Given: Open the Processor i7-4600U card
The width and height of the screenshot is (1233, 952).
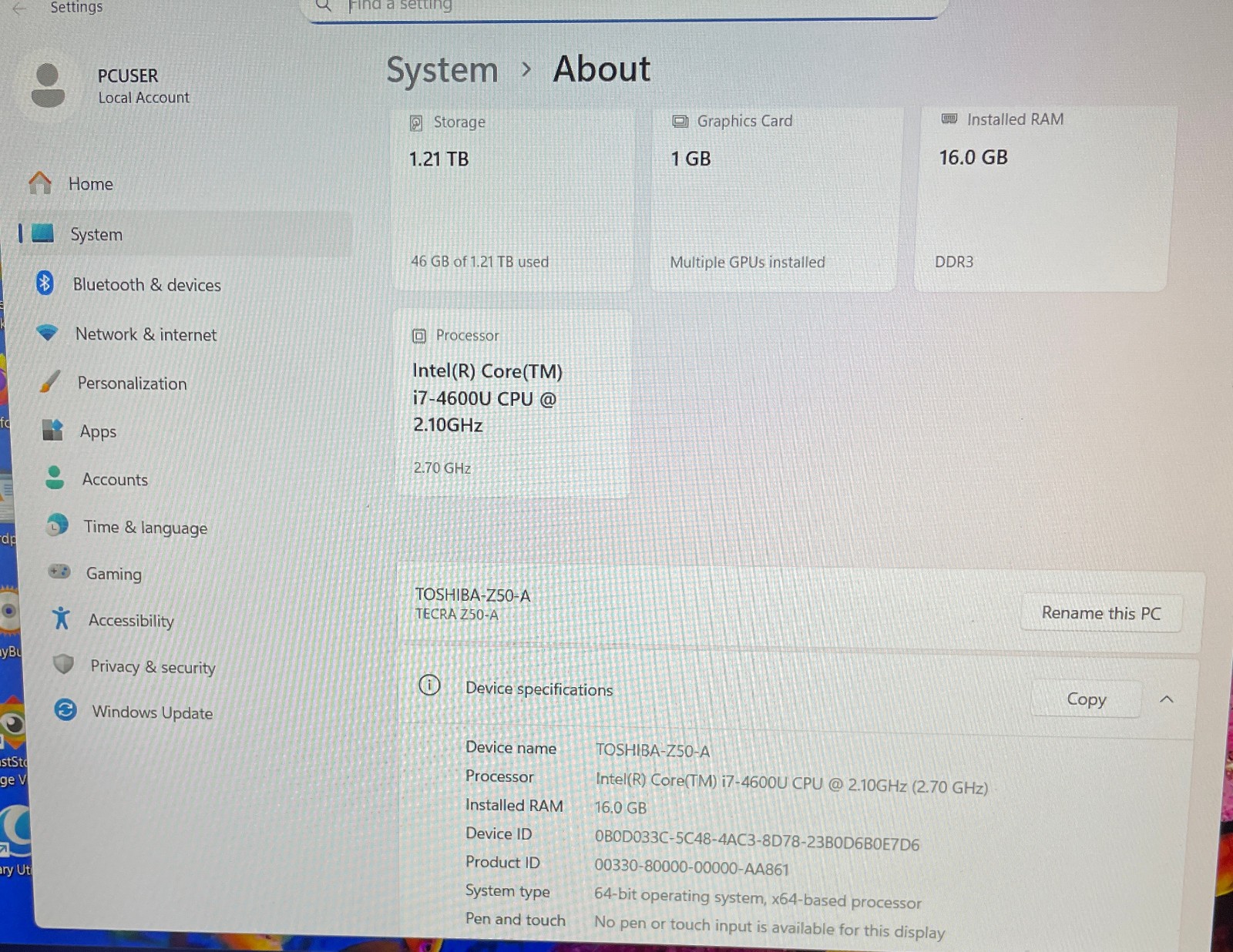Looking at the screenshot, I should coord(513,403).
